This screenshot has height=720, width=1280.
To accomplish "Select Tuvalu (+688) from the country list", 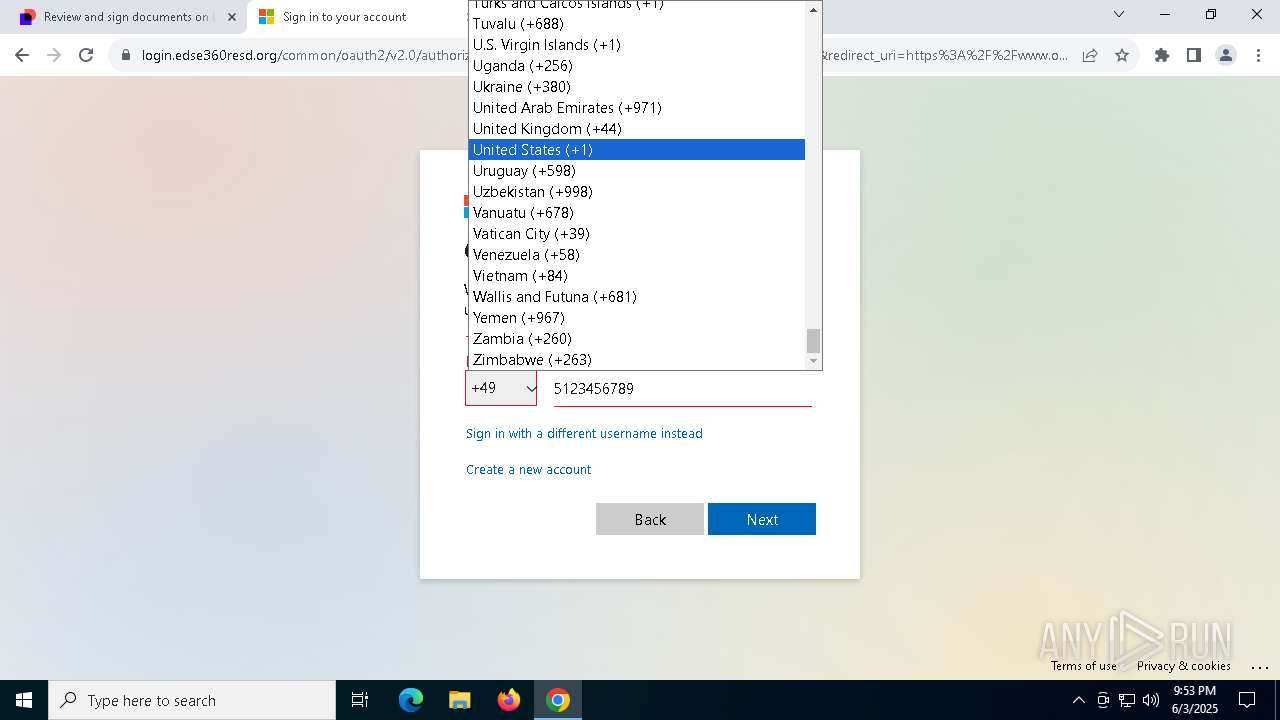I will pyautogui.click(x=637, y=24).
